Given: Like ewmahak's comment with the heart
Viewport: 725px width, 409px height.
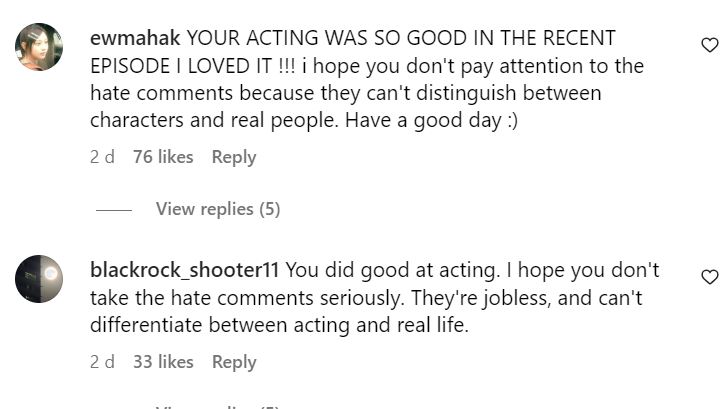Looking at the screenshot, I should point(709,45).
